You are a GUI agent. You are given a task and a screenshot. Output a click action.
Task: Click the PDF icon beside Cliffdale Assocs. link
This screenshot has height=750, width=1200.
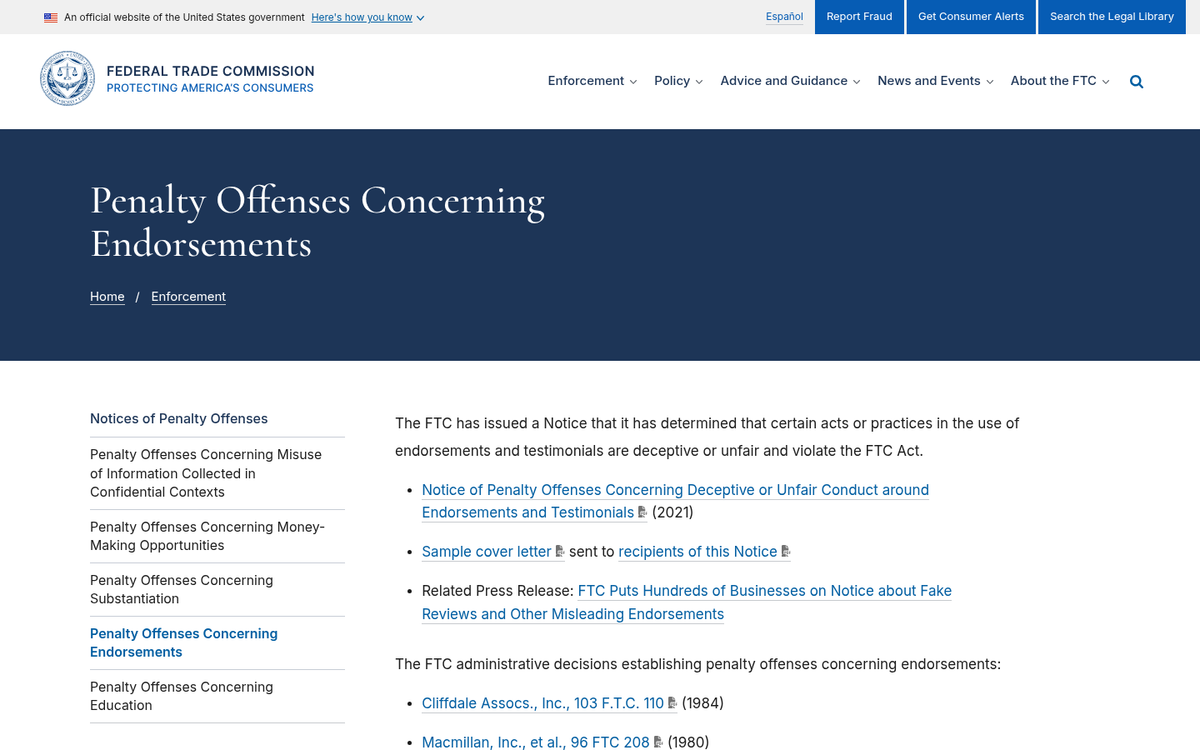tap(673, 703)
